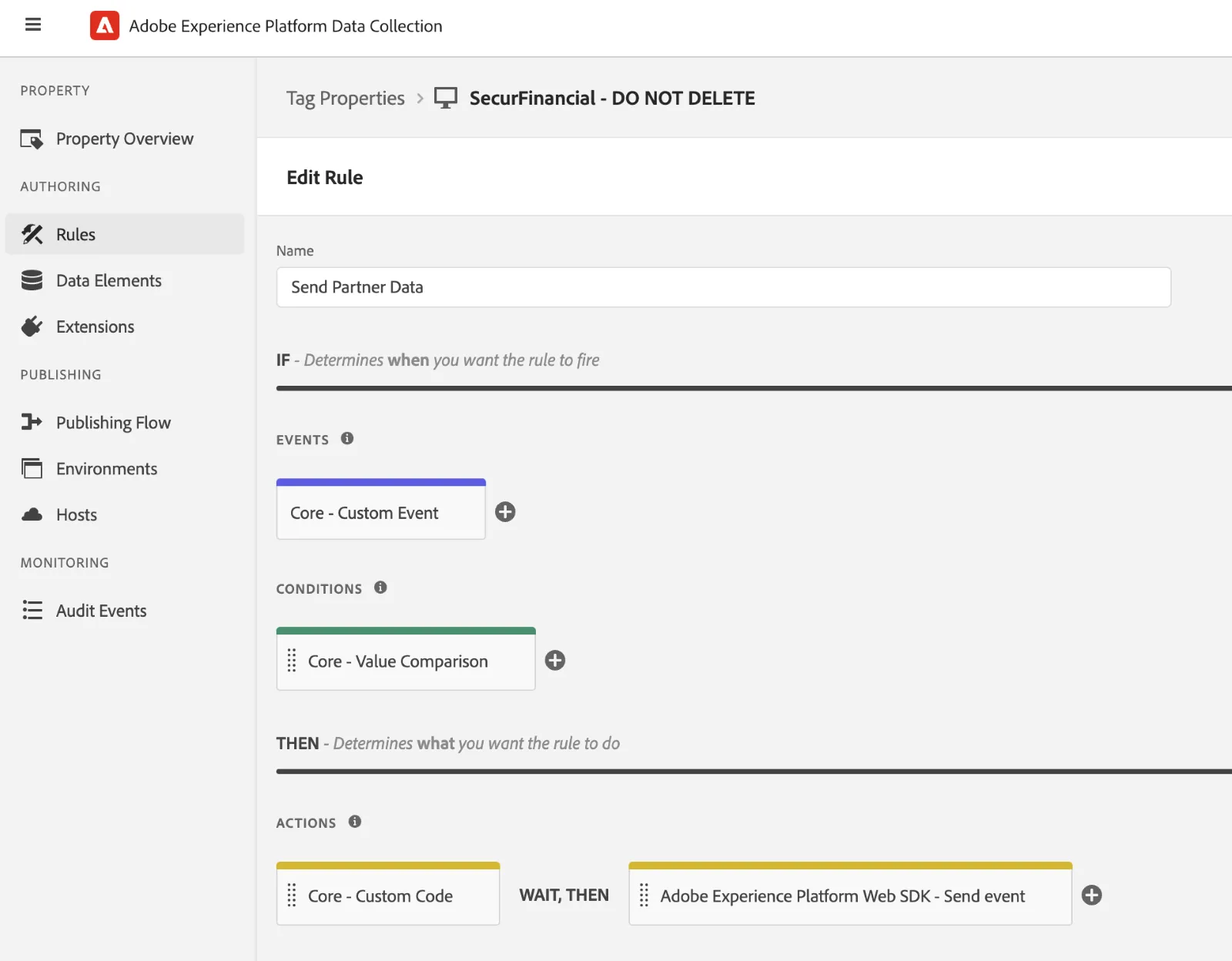Grab handle on Send event action
This screenshot has height=961, width=1232.
point(644,895)
